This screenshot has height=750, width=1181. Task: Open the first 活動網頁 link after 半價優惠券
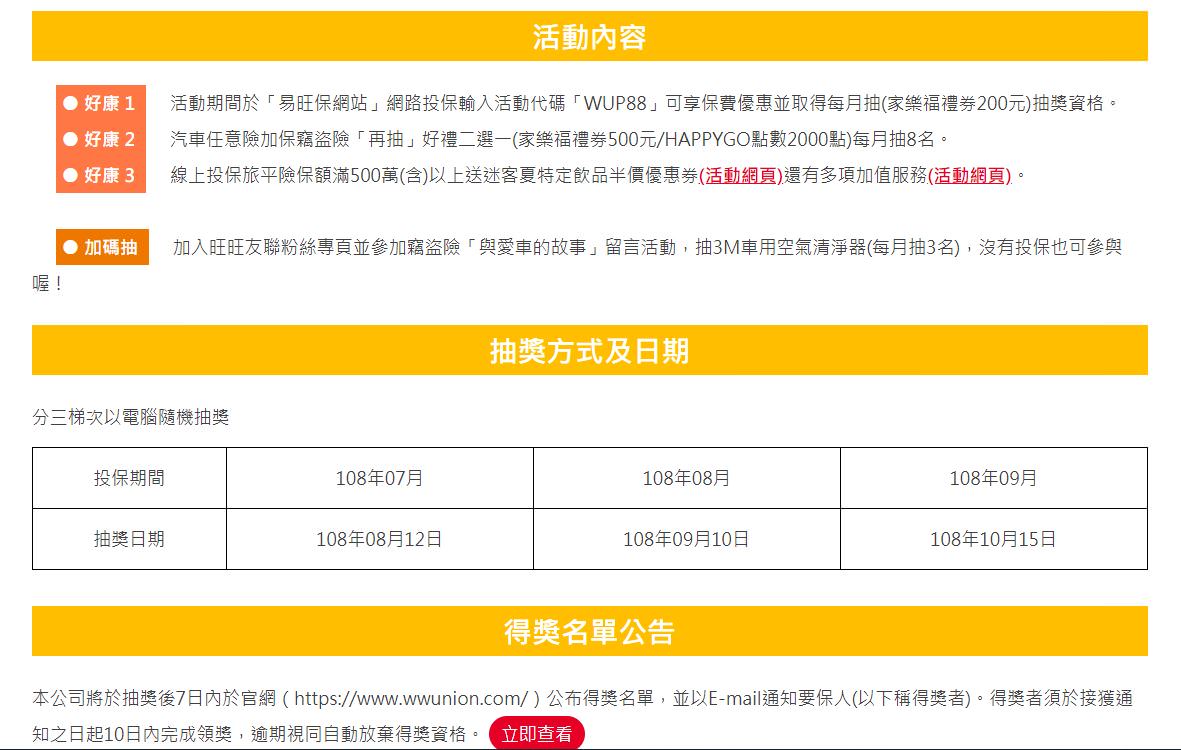pos(741,175)
